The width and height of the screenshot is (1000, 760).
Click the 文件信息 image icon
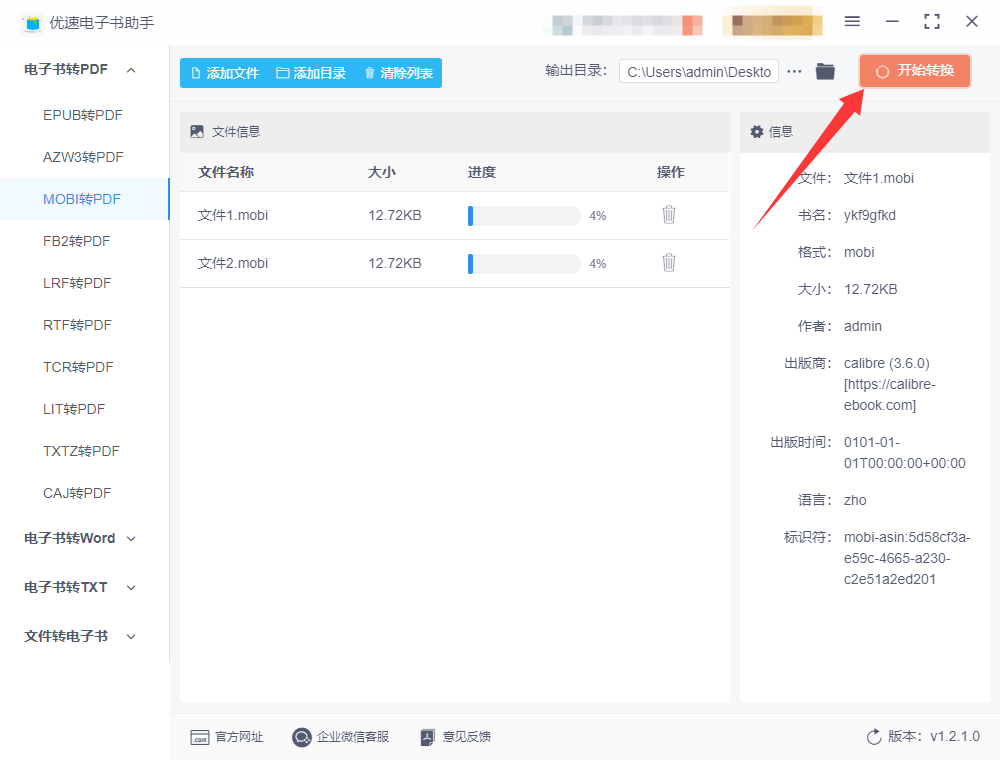point(197,131)
